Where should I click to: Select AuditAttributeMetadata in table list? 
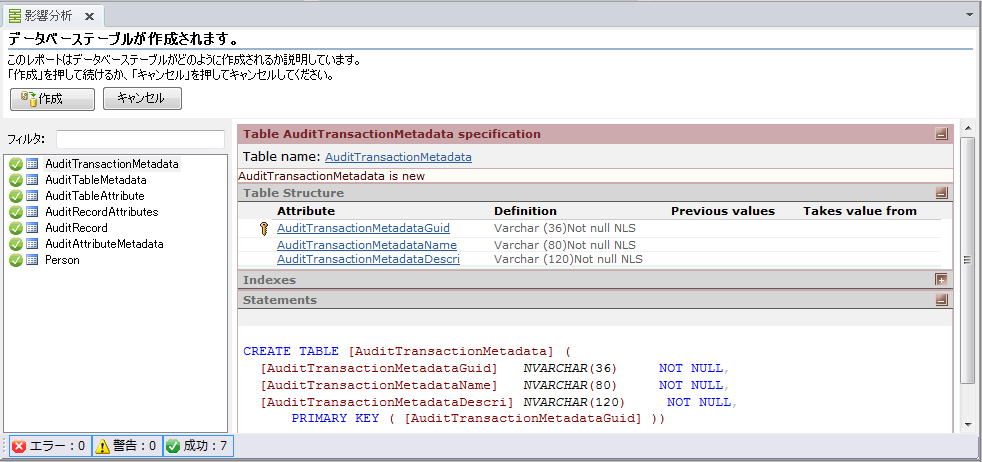104,244
